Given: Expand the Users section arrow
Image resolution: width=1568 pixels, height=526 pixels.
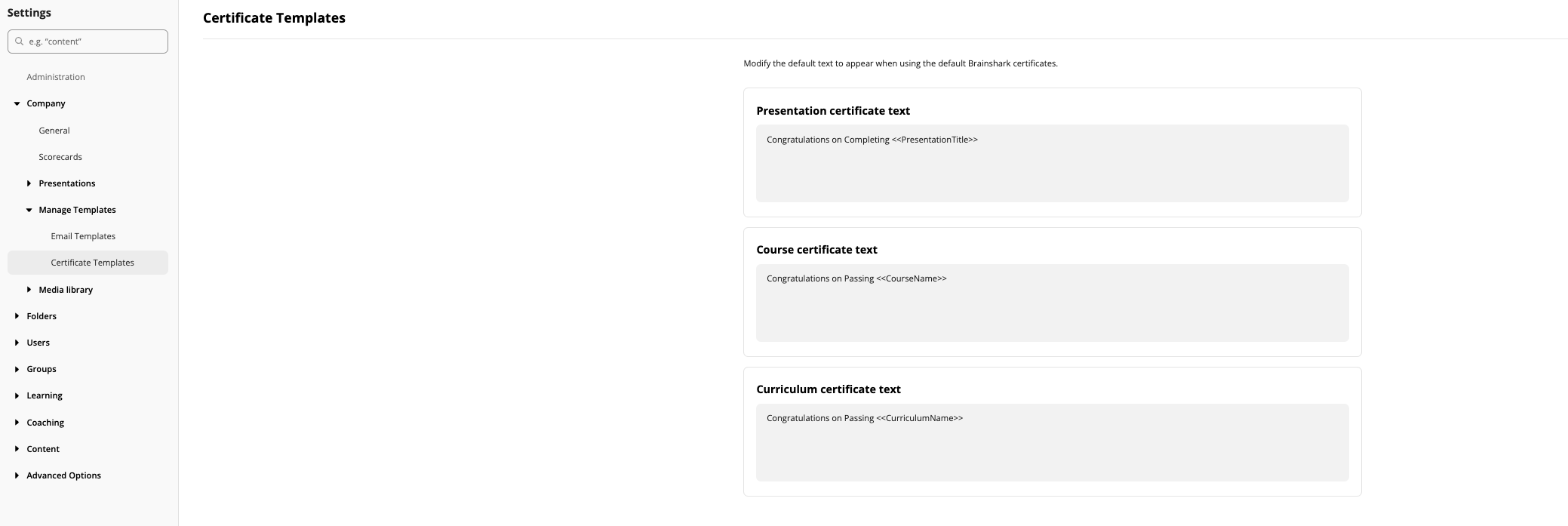Looking at the screenshot, I should coord(17,343).
